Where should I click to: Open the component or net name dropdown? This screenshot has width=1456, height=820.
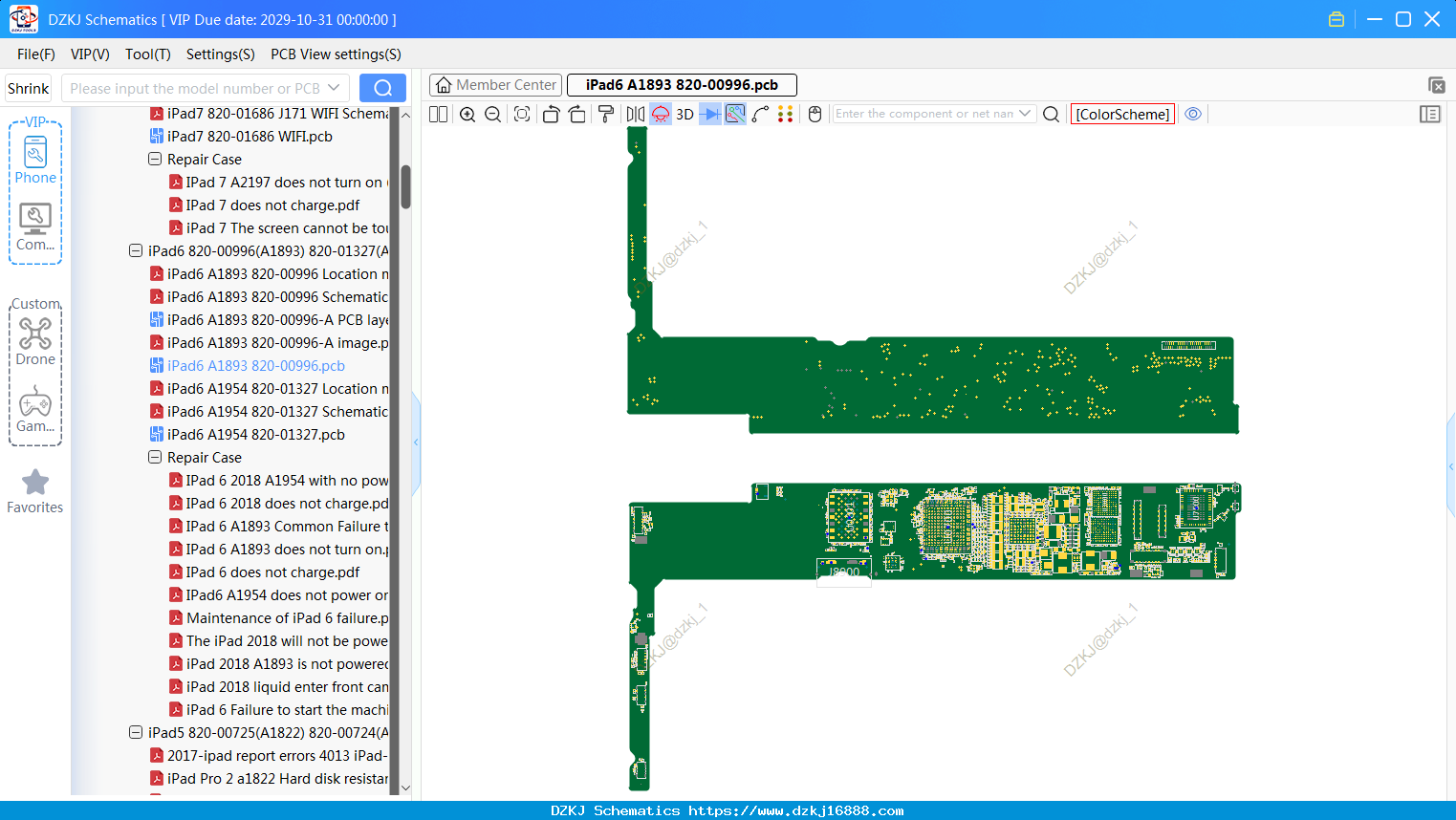tap(1025, 114)
